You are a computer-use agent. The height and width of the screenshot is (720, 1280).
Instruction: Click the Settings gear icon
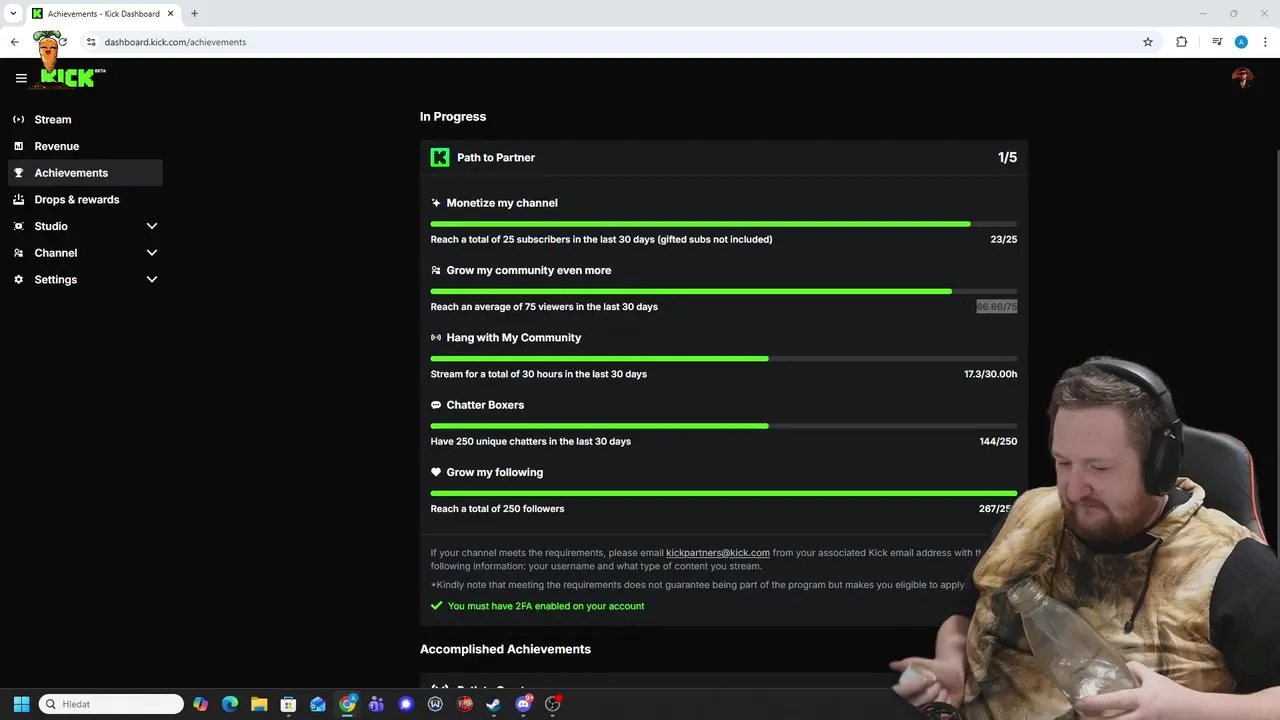coord(18,280)
